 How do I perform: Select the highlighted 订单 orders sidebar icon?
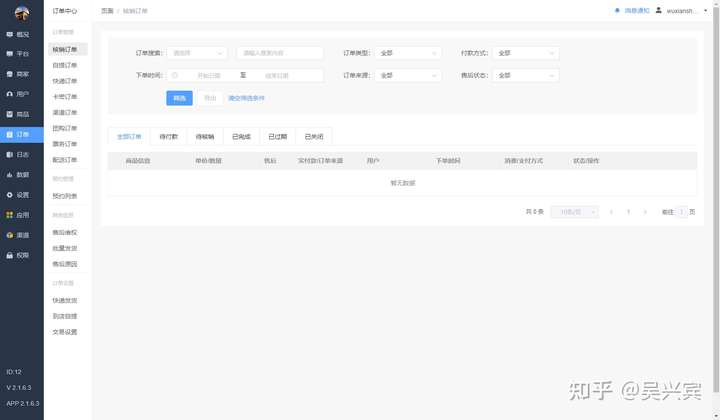click(x=10, y=134)
